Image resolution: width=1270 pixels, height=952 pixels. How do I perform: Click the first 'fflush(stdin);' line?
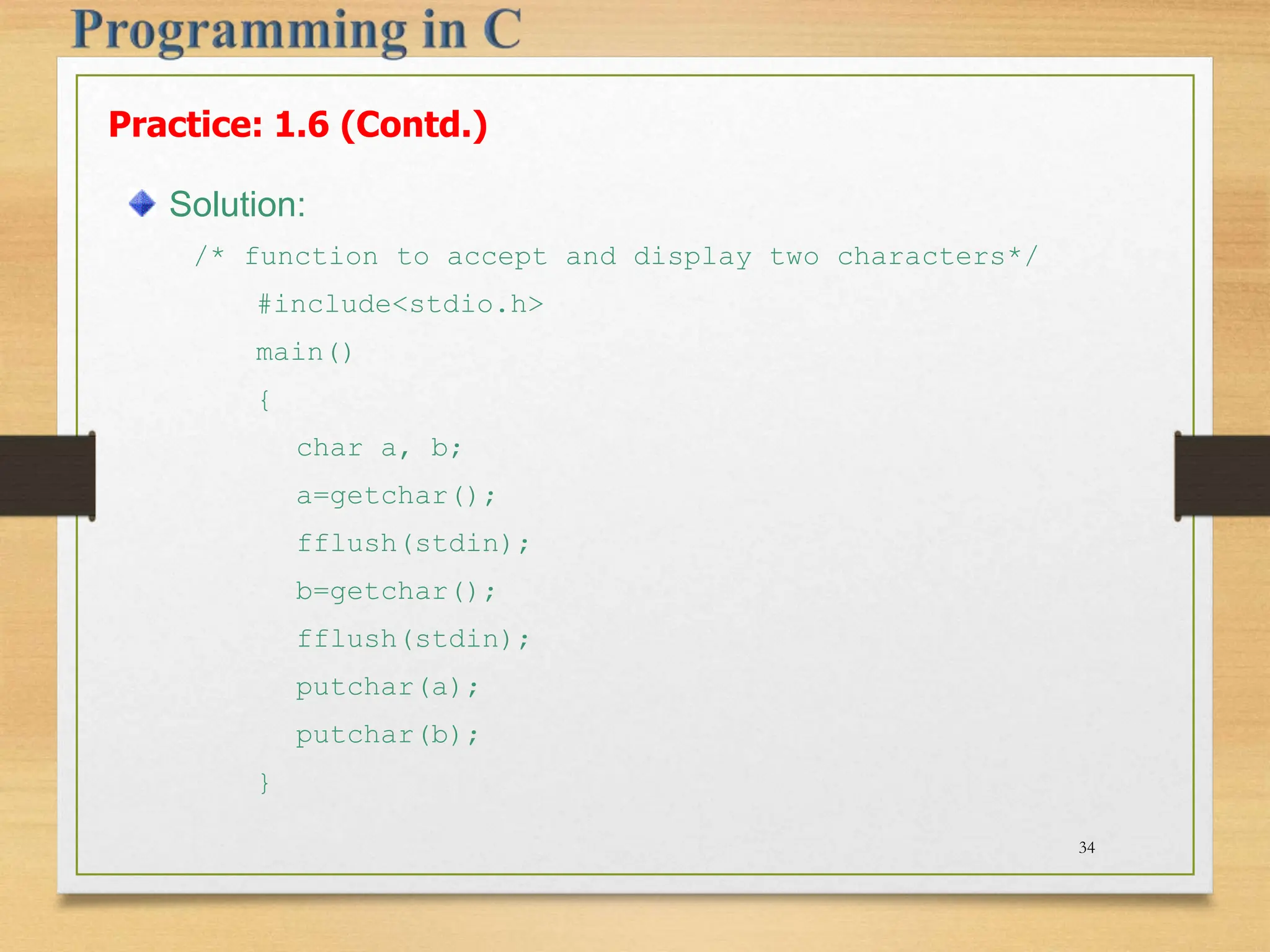pyautogui.click(x=413, y=544)
